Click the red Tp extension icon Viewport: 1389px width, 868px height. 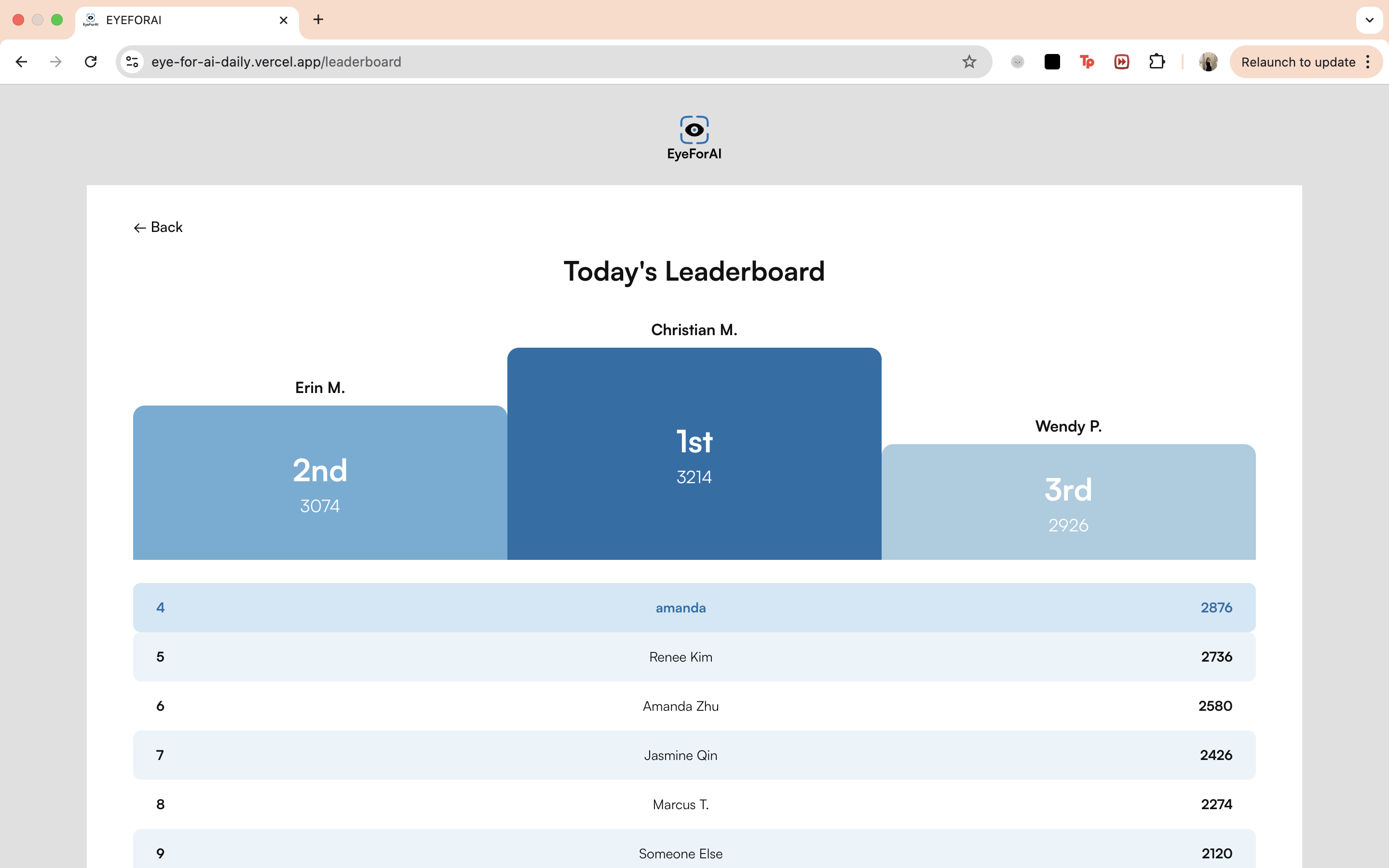(x=1087, y=62)
